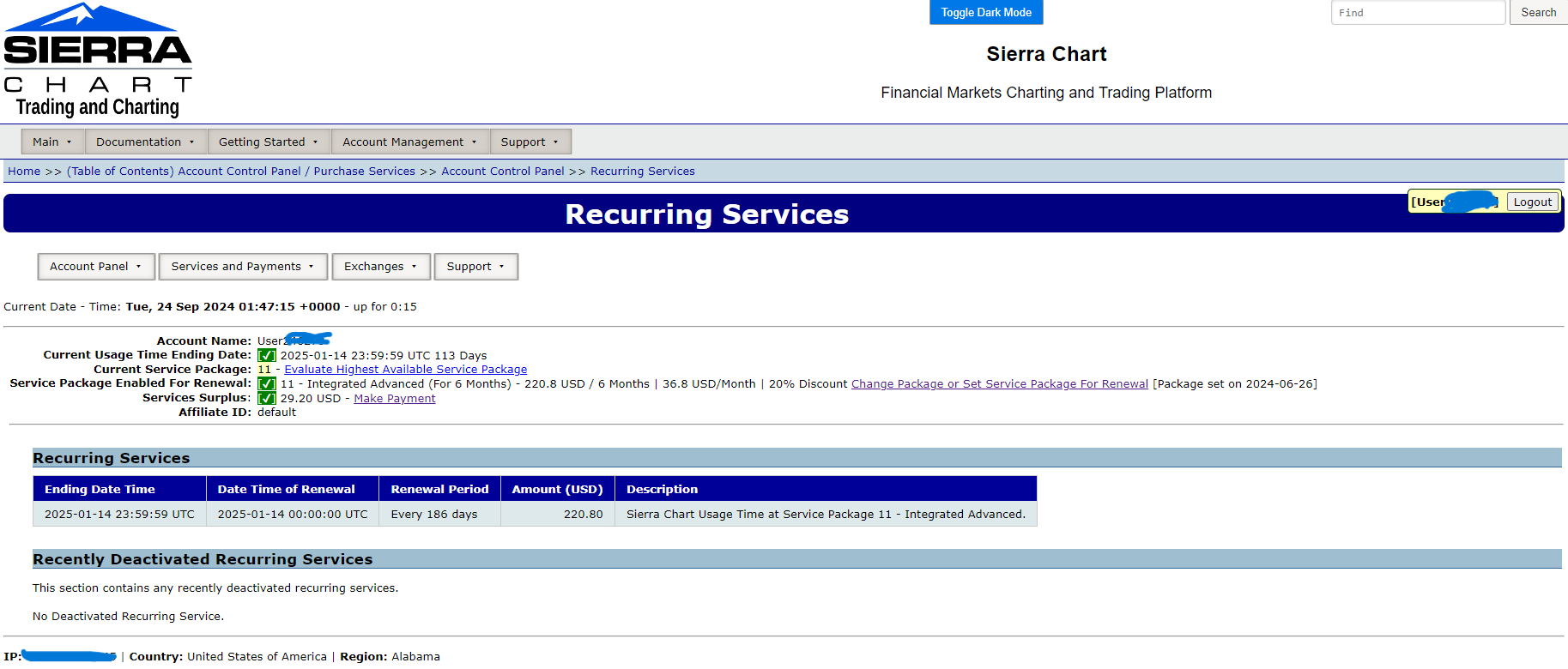Click the Affiliate ID value 'default'
The height and width of the screenshot is (669, 1568).
(x=276, y=413)
